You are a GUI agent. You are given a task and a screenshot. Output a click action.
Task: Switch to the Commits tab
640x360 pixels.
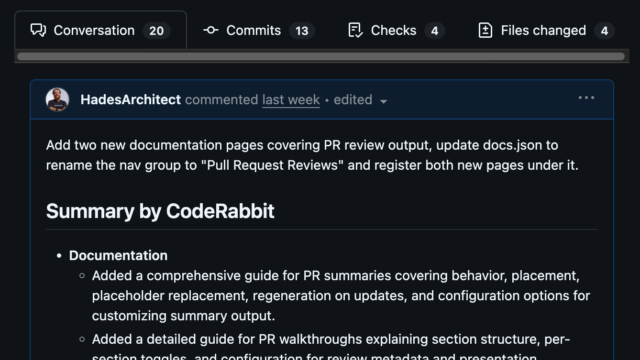259,31
